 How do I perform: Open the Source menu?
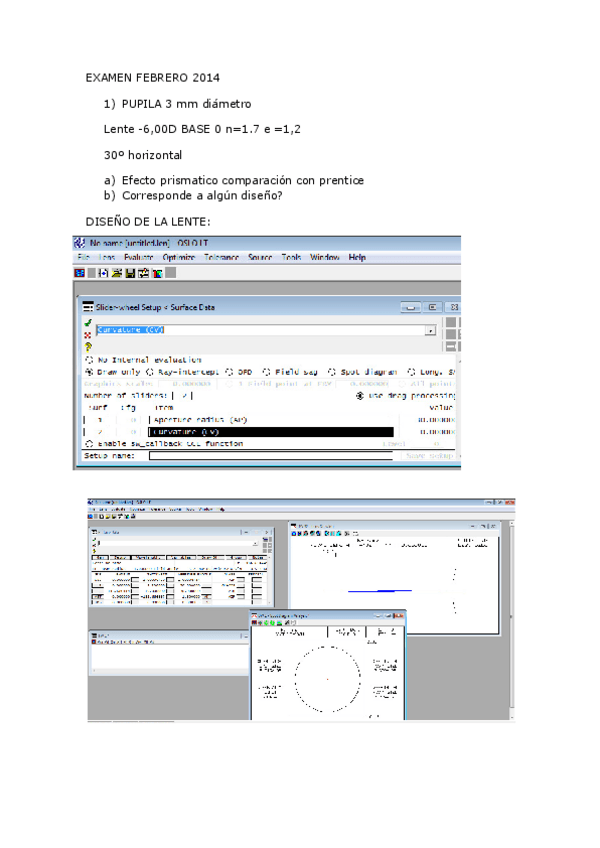[x=260, y=257]
